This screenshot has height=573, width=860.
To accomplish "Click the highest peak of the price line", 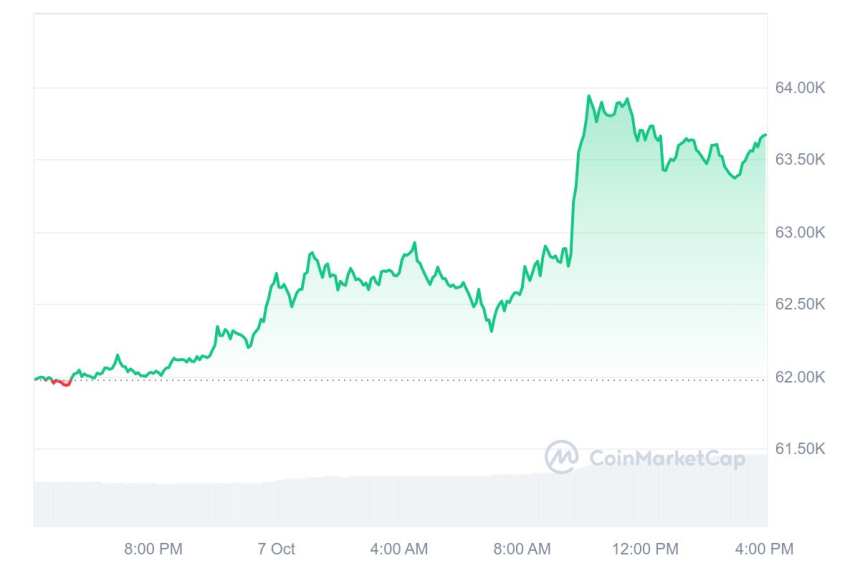I will (588, 97).
